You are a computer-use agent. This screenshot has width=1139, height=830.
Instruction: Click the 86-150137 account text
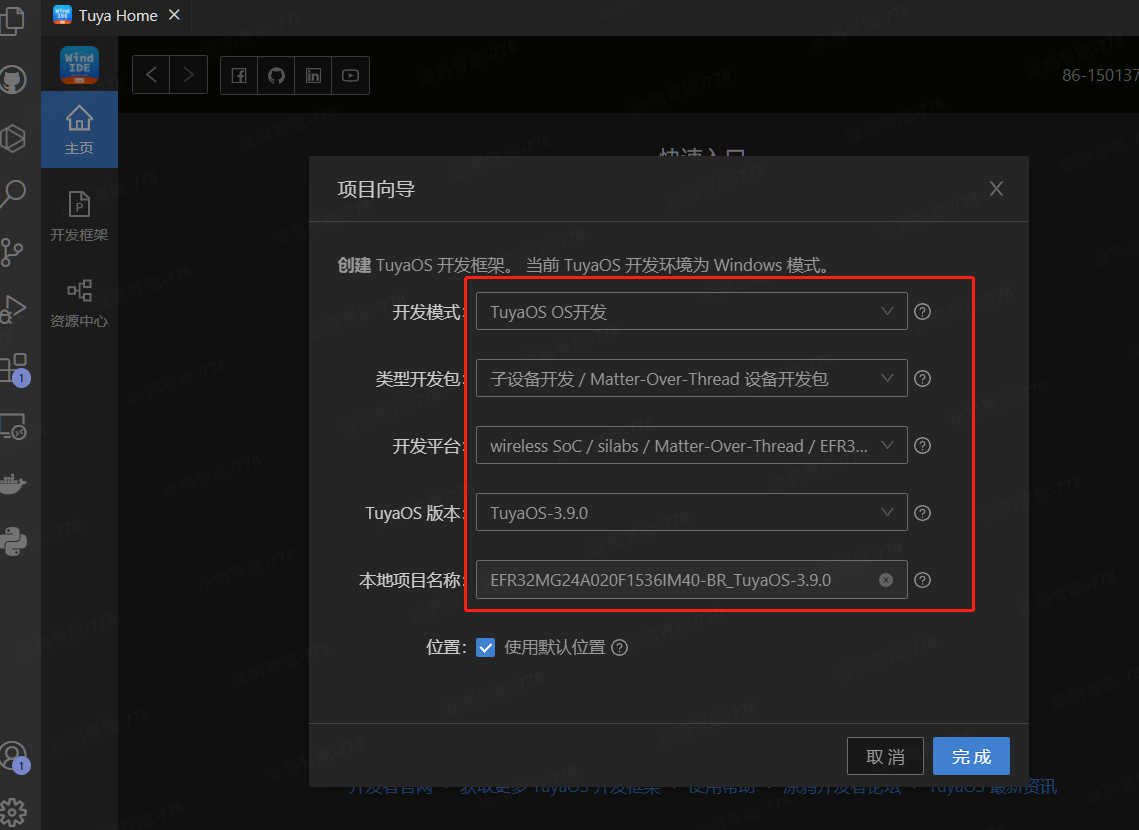coord(1100,75)
